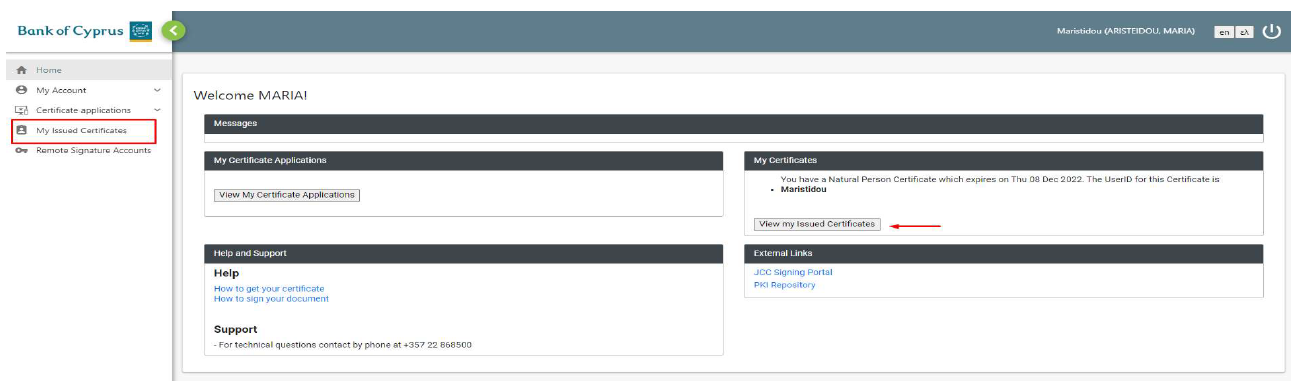The image size is (1292, 381).
Task: Click the External Links panel header
Action: point(1003,254)
